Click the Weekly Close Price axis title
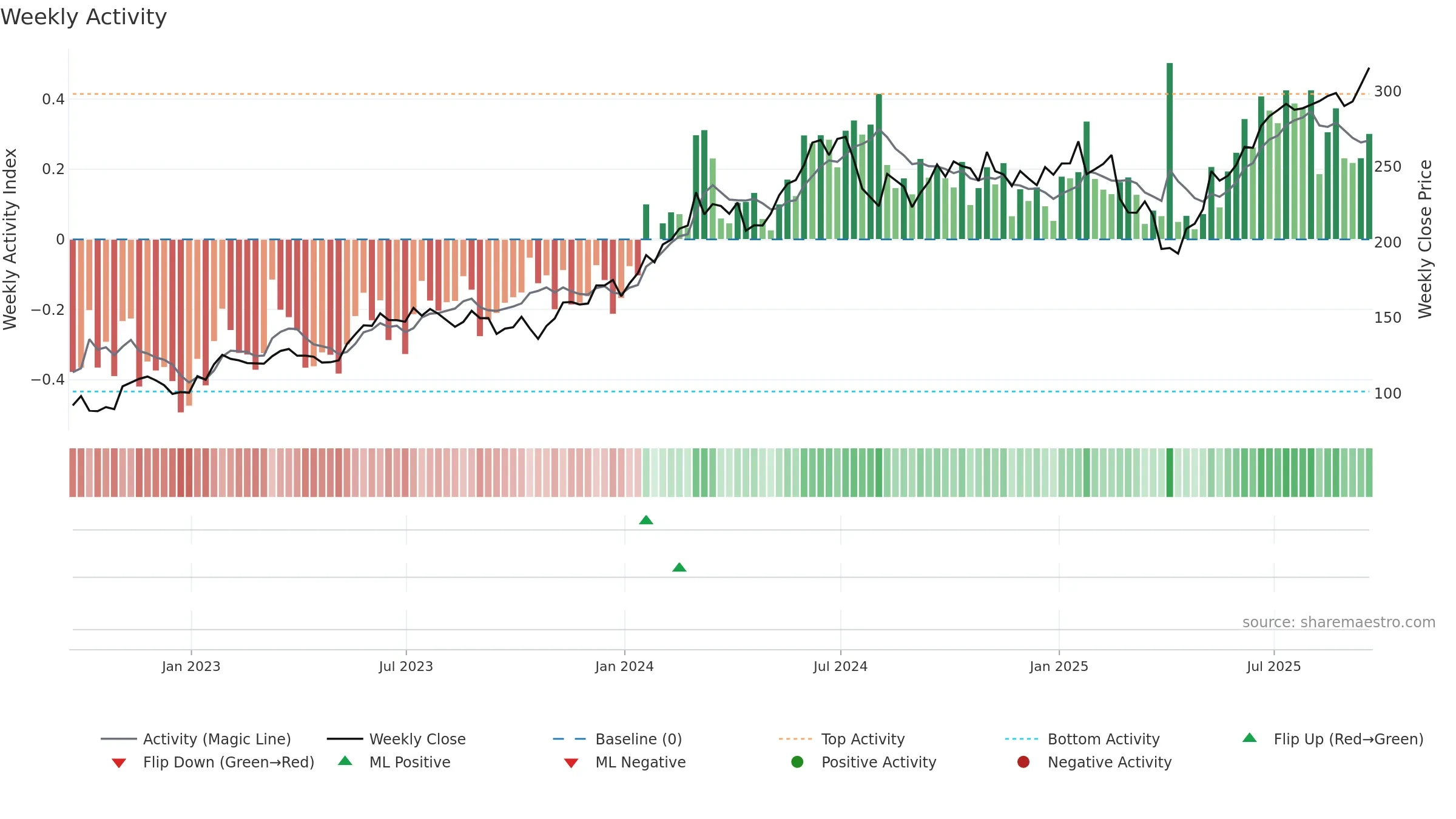The image size is (1456, 819). tap(1425, 239)
